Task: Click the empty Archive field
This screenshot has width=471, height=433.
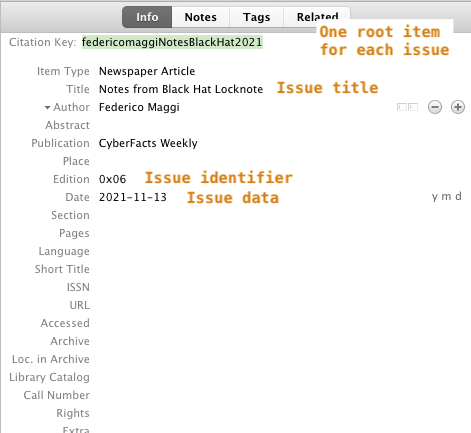Action: click(280, 341)
